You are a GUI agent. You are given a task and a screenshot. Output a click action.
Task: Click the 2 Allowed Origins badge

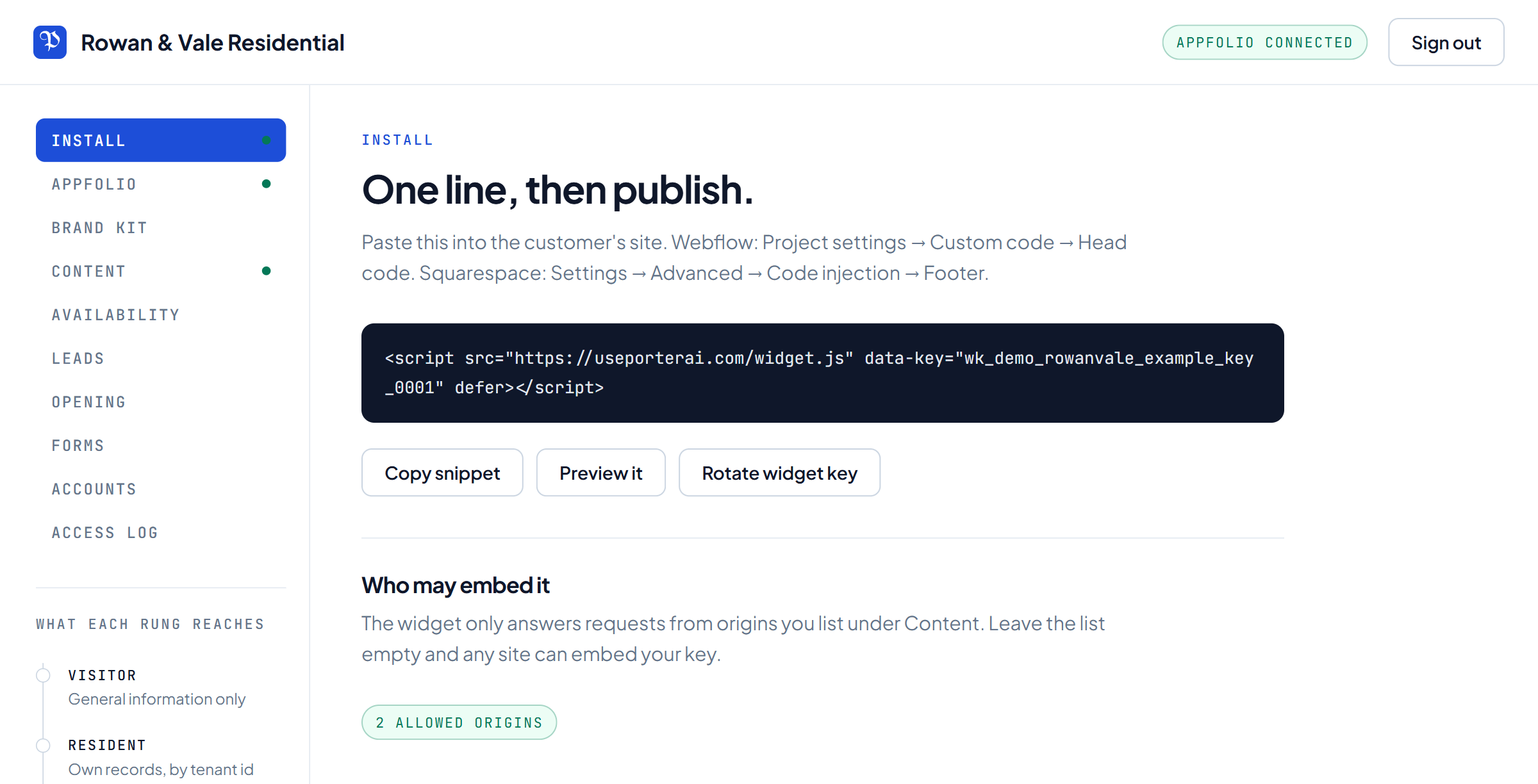tap(459, 723)
